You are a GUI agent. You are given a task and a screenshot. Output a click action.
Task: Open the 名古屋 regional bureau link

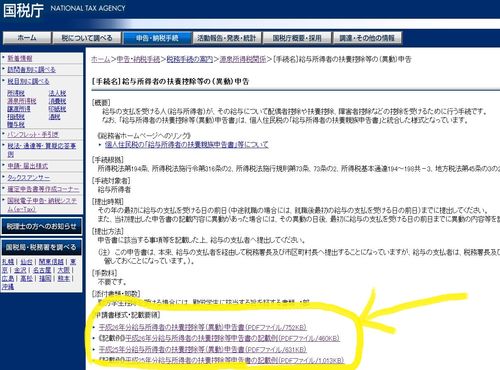click(x=42, y=270)
